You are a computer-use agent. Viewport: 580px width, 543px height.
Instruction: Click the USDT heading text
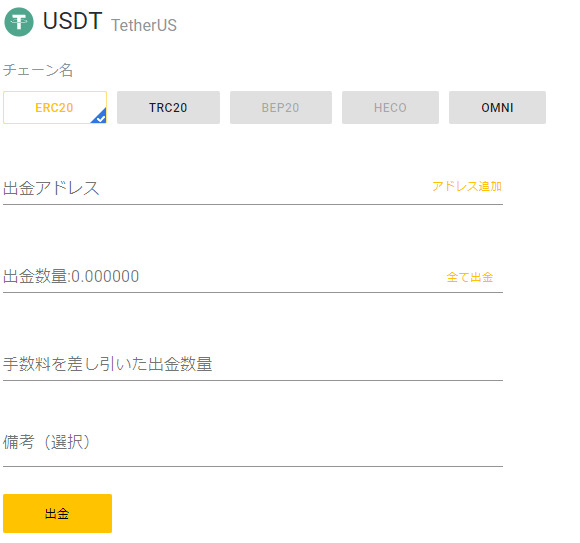(72, 21)
